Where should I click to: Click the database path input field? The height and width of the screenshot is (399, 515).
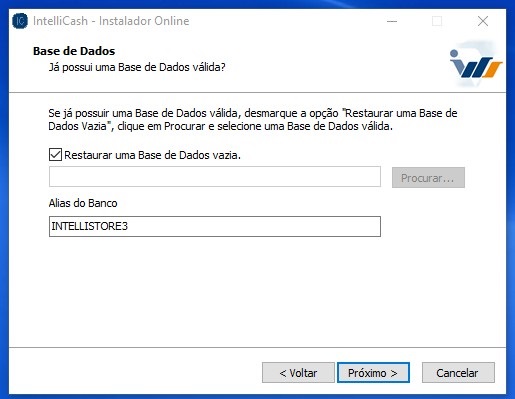tap(215, 177)
